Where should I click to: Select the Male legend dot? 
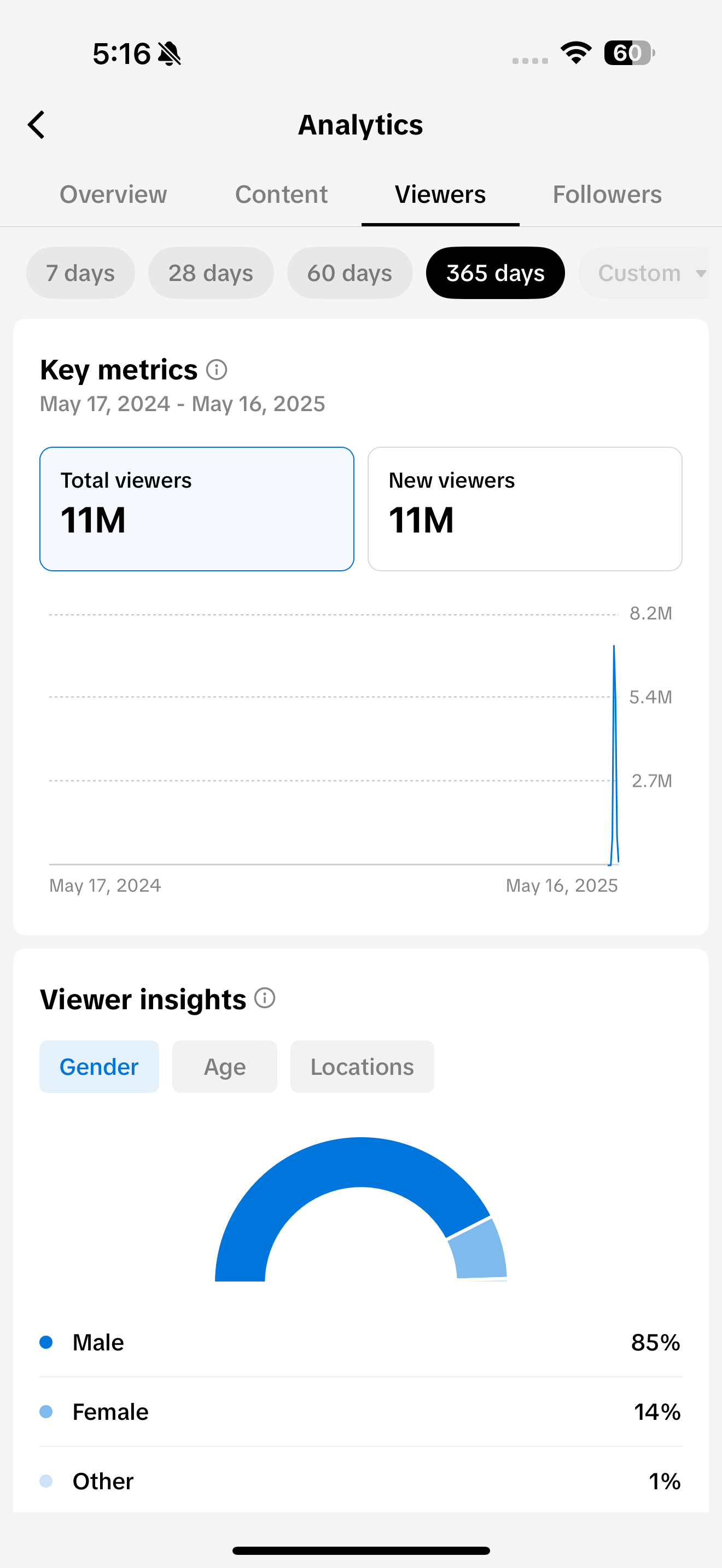pos(45,1342)
